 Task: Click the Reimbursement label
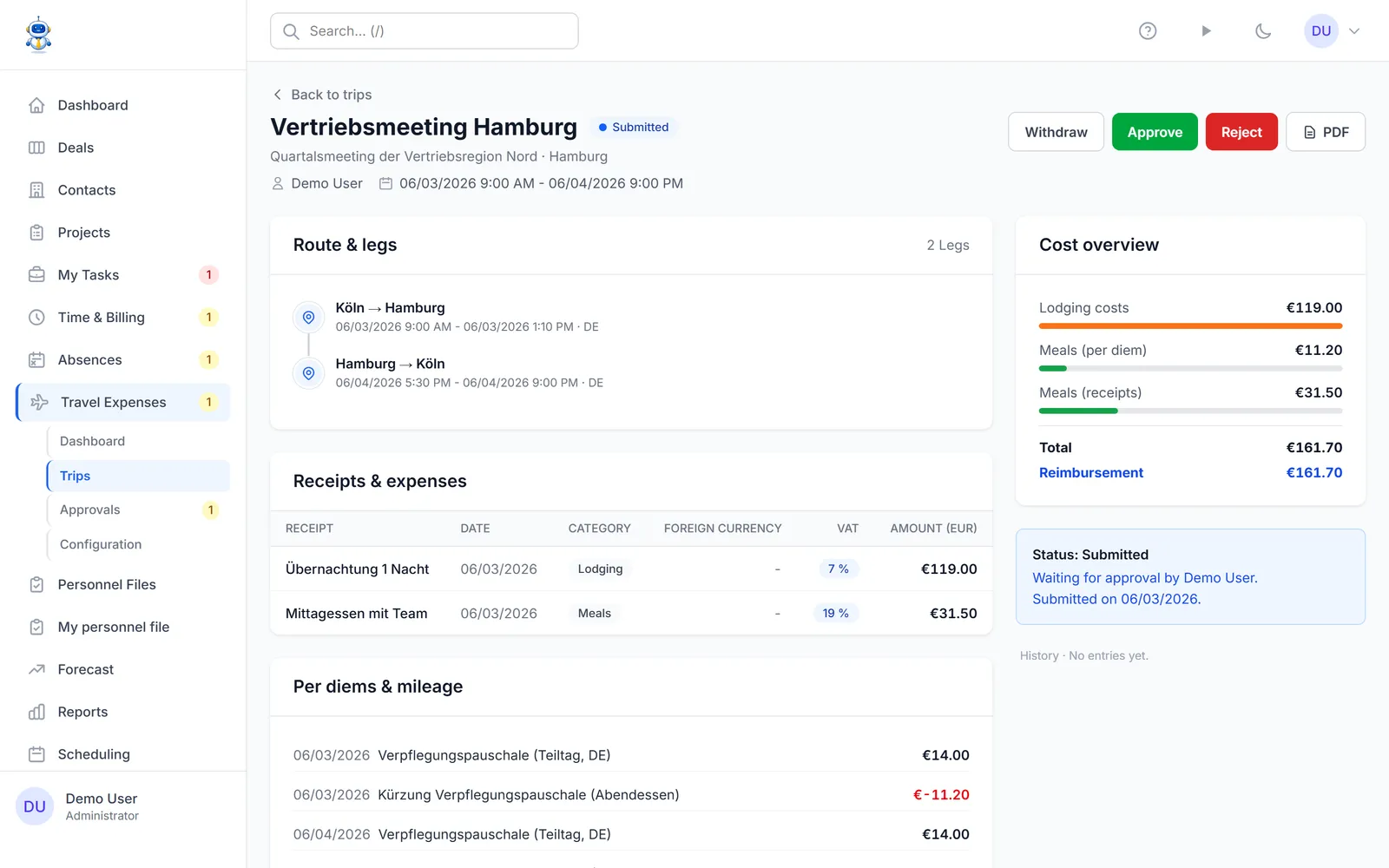pyautogui.click(x=1091, y=473)
